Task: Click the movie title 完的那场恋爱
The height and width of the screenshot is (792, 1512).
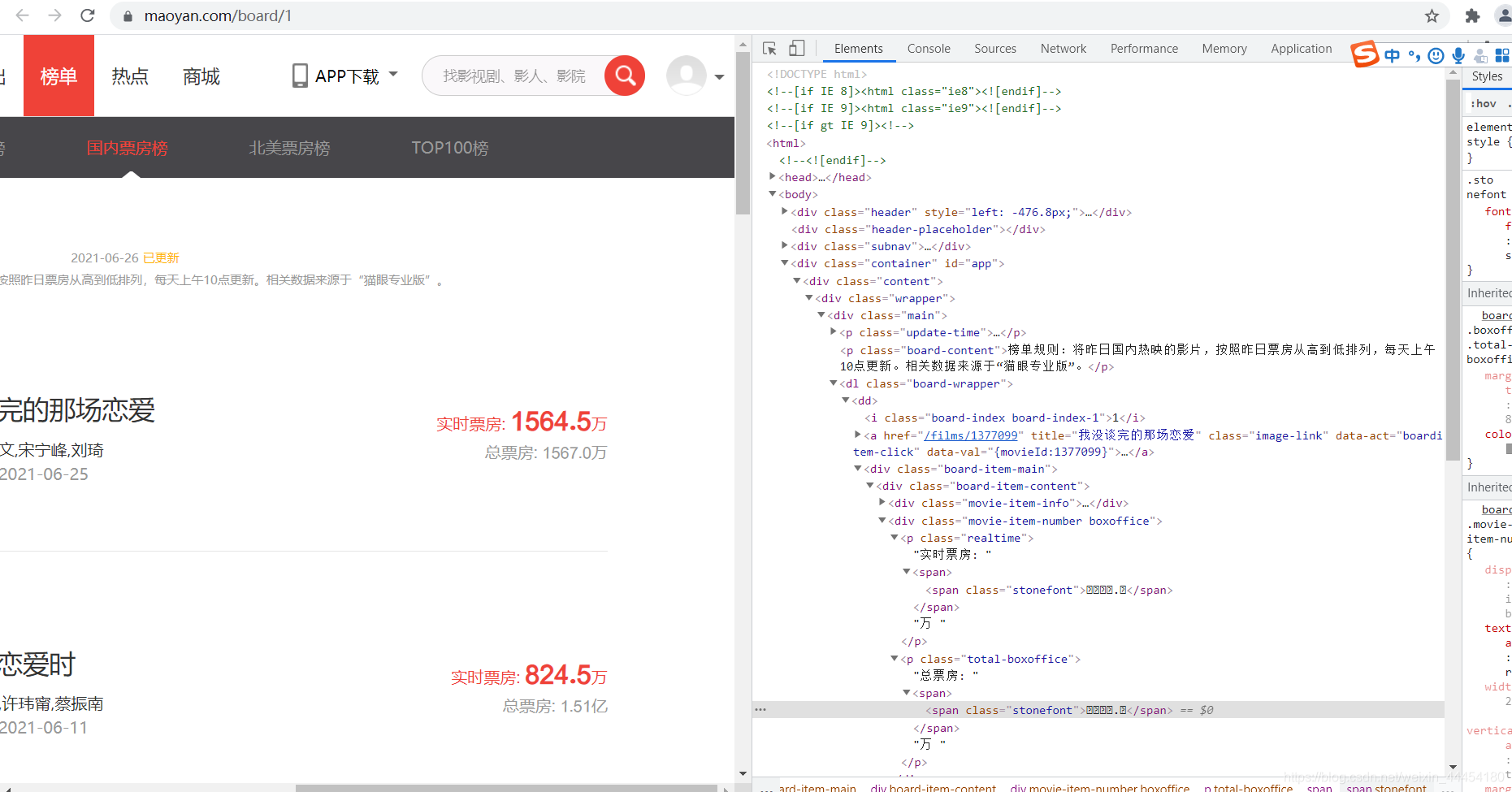Action: point(77,410)
